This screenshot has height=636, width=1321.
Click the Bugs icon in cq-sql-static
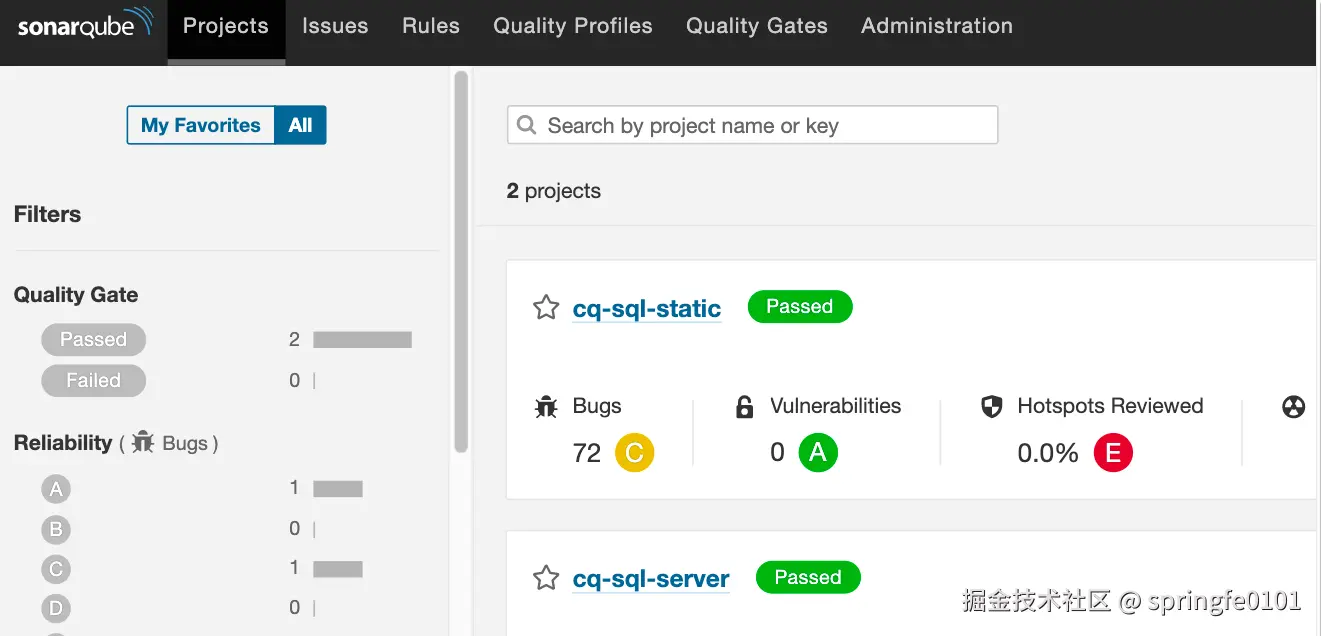point(546,407)
